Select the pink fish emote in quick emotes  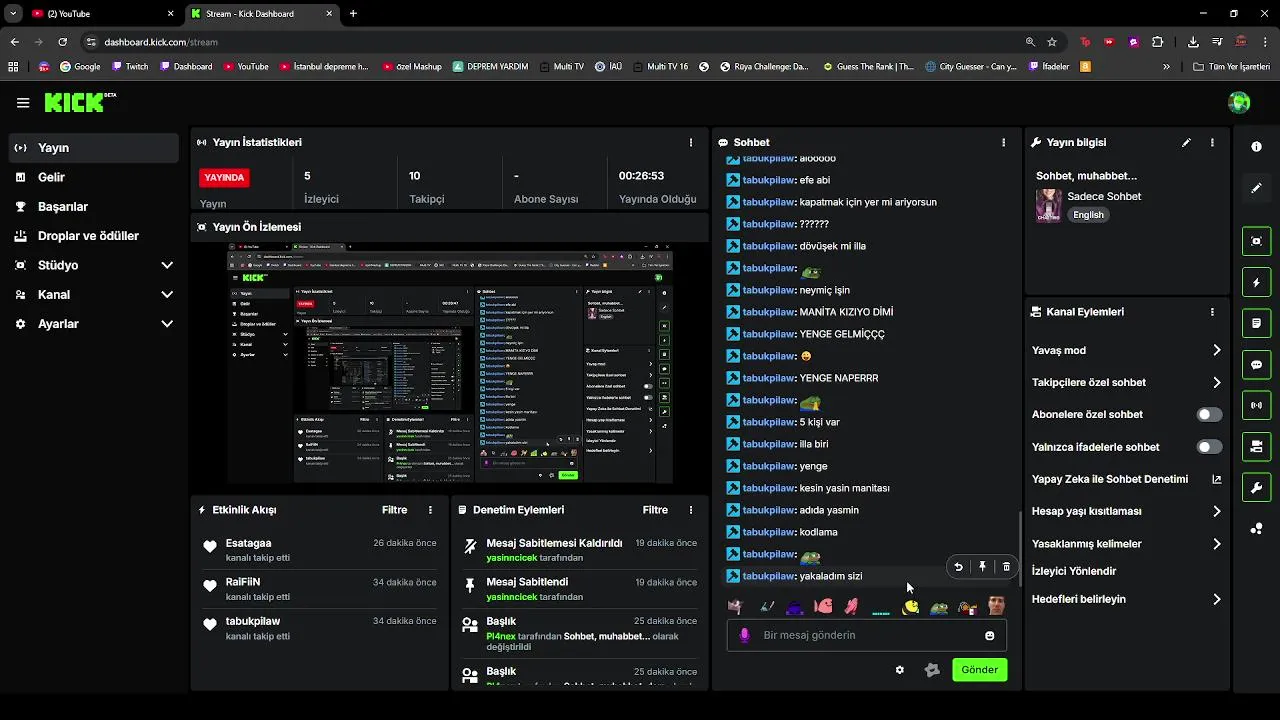(x=823, y=606)
